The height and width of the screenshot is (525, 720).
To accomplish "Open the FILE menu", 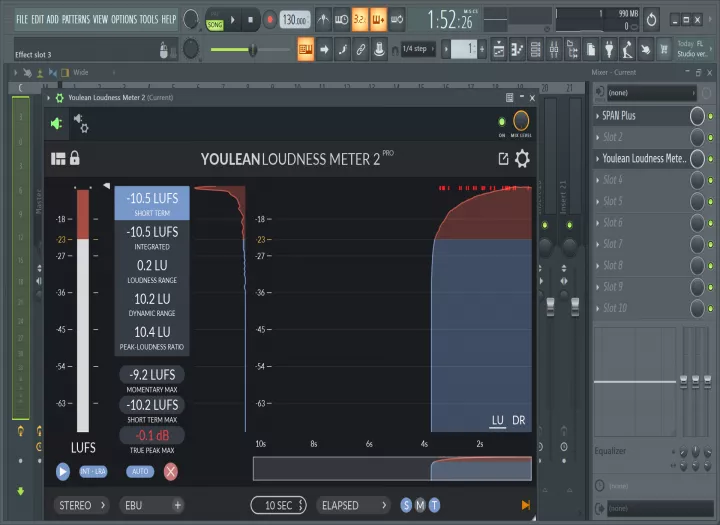I will 22,19.
